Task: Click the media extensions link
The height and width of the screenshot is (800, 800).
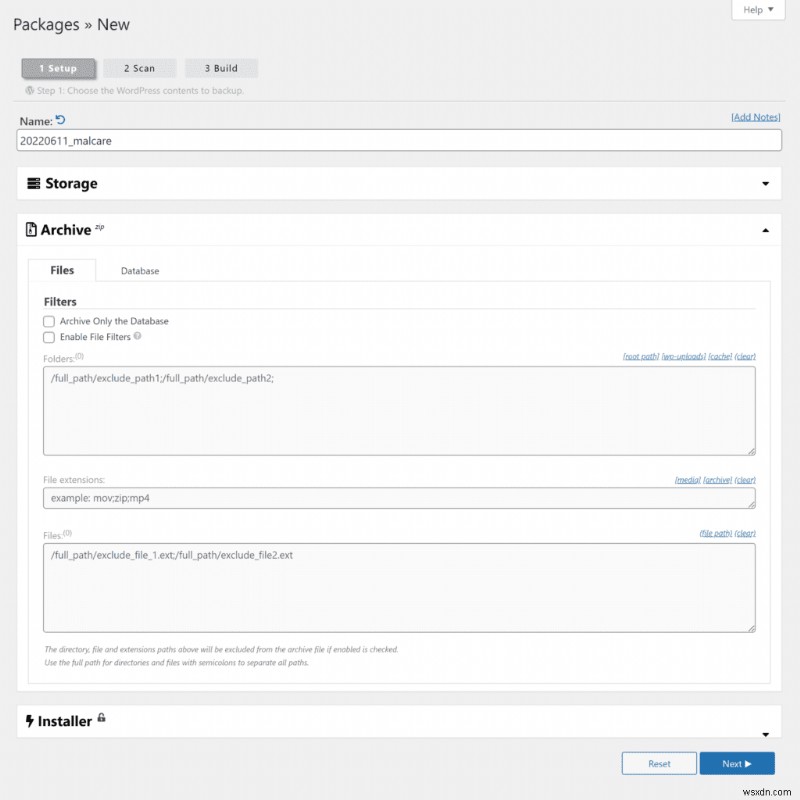Action: 688,479
